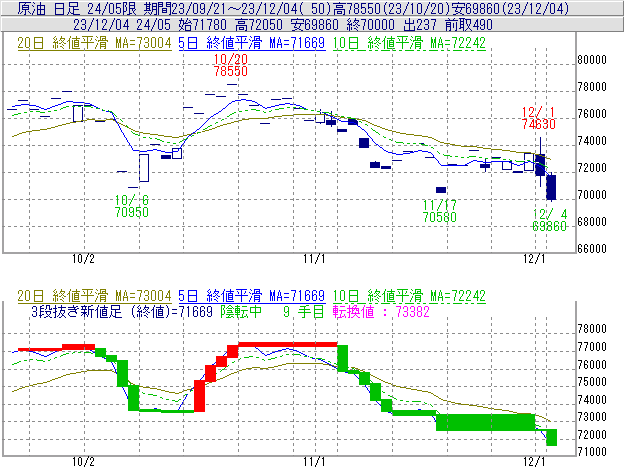Click the 高72050 daily high value
The image size is (624, 475).
259,25
